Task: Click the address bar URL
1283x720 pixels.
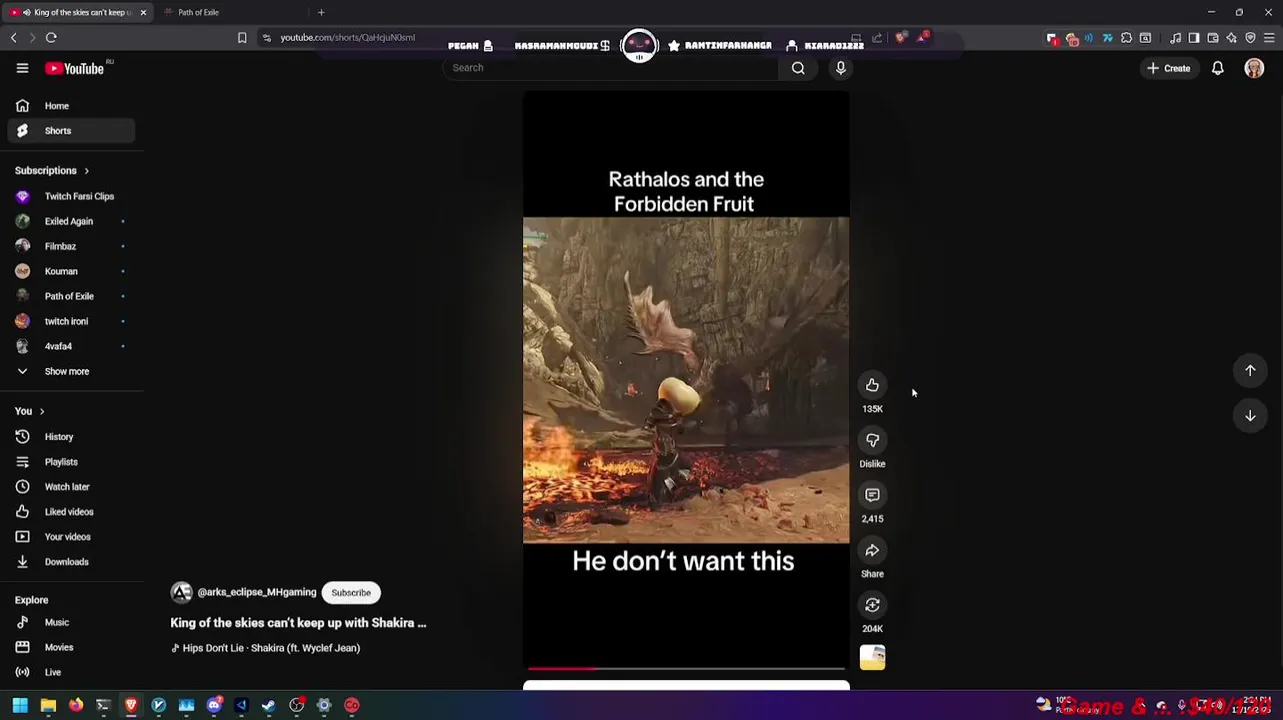Action: pyautogui.click(x=347, y=38)
